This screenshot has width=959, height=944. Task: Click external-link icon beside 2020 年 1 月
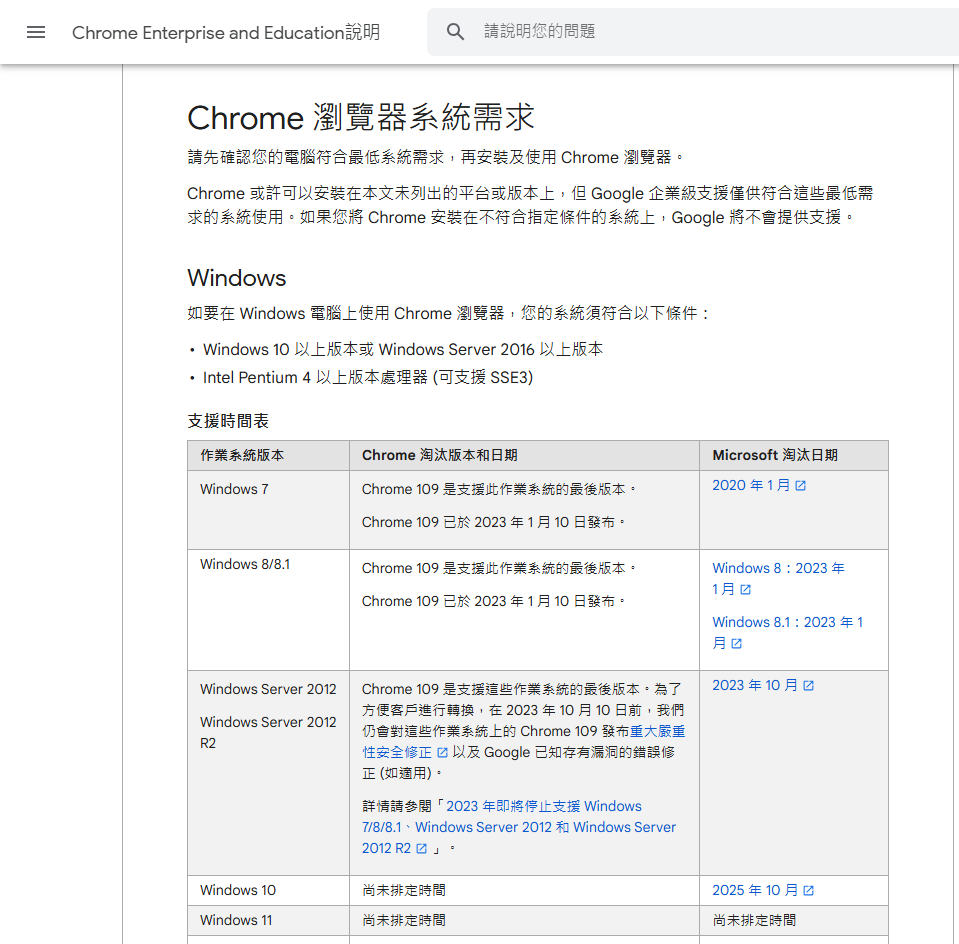(x=800, y=486)
